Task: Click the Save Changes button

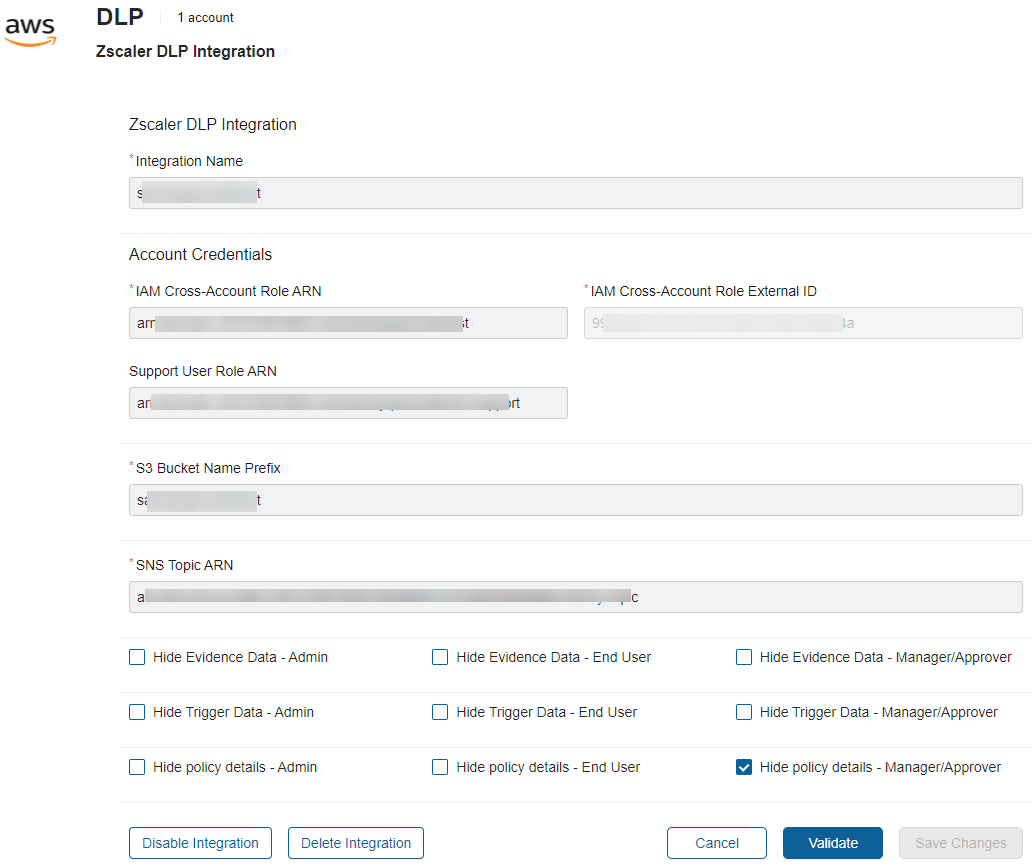Action: click(960, 843)
